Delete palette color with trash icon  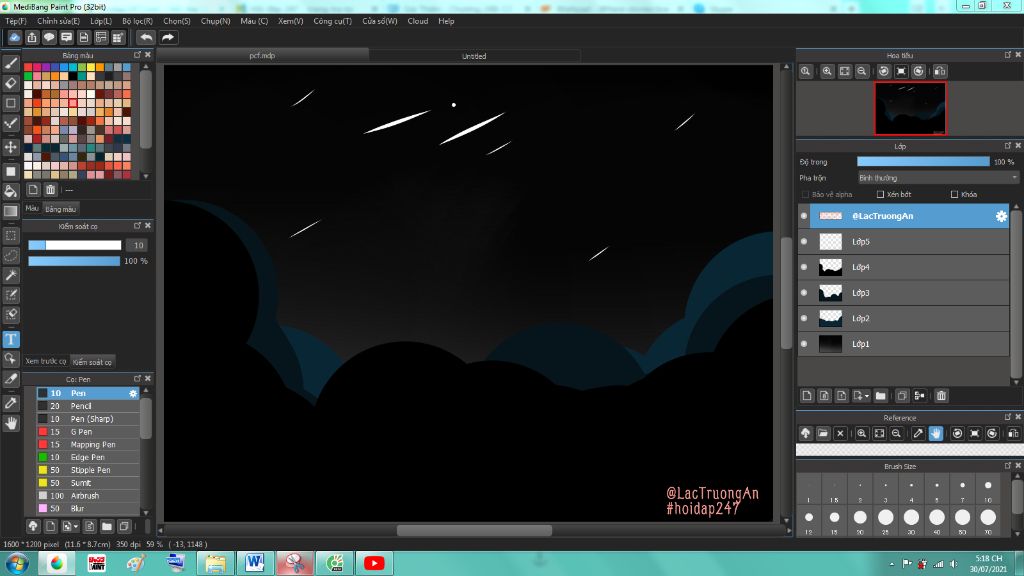pos(50,189)
